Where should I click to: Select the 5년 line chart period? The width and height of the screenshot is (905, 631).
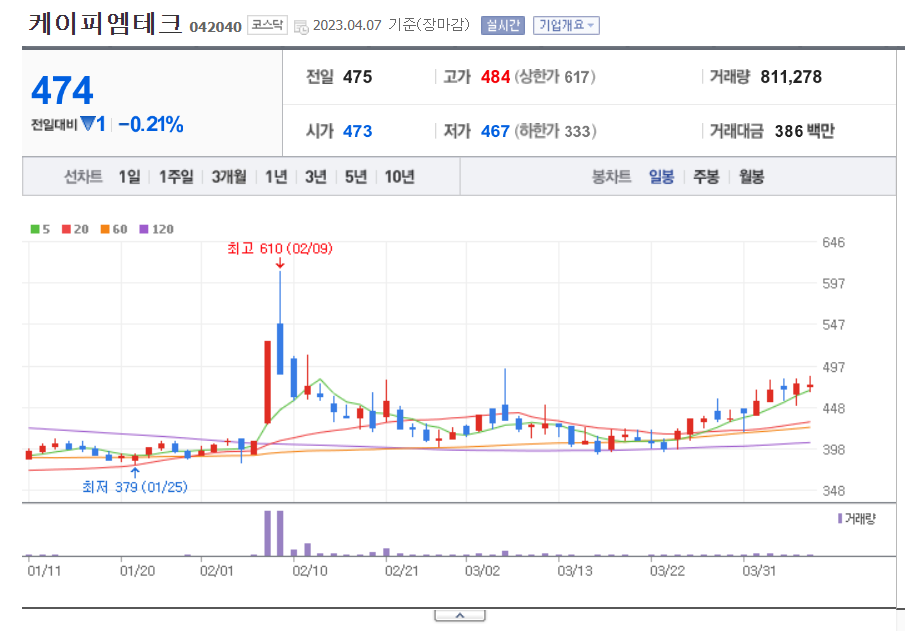point(356,177)
